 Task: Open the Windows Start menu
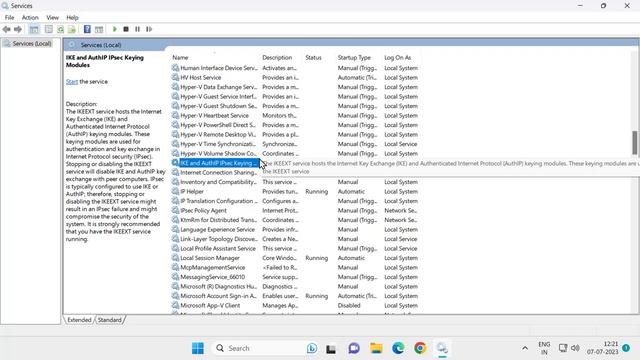click(x=198, y=348)
